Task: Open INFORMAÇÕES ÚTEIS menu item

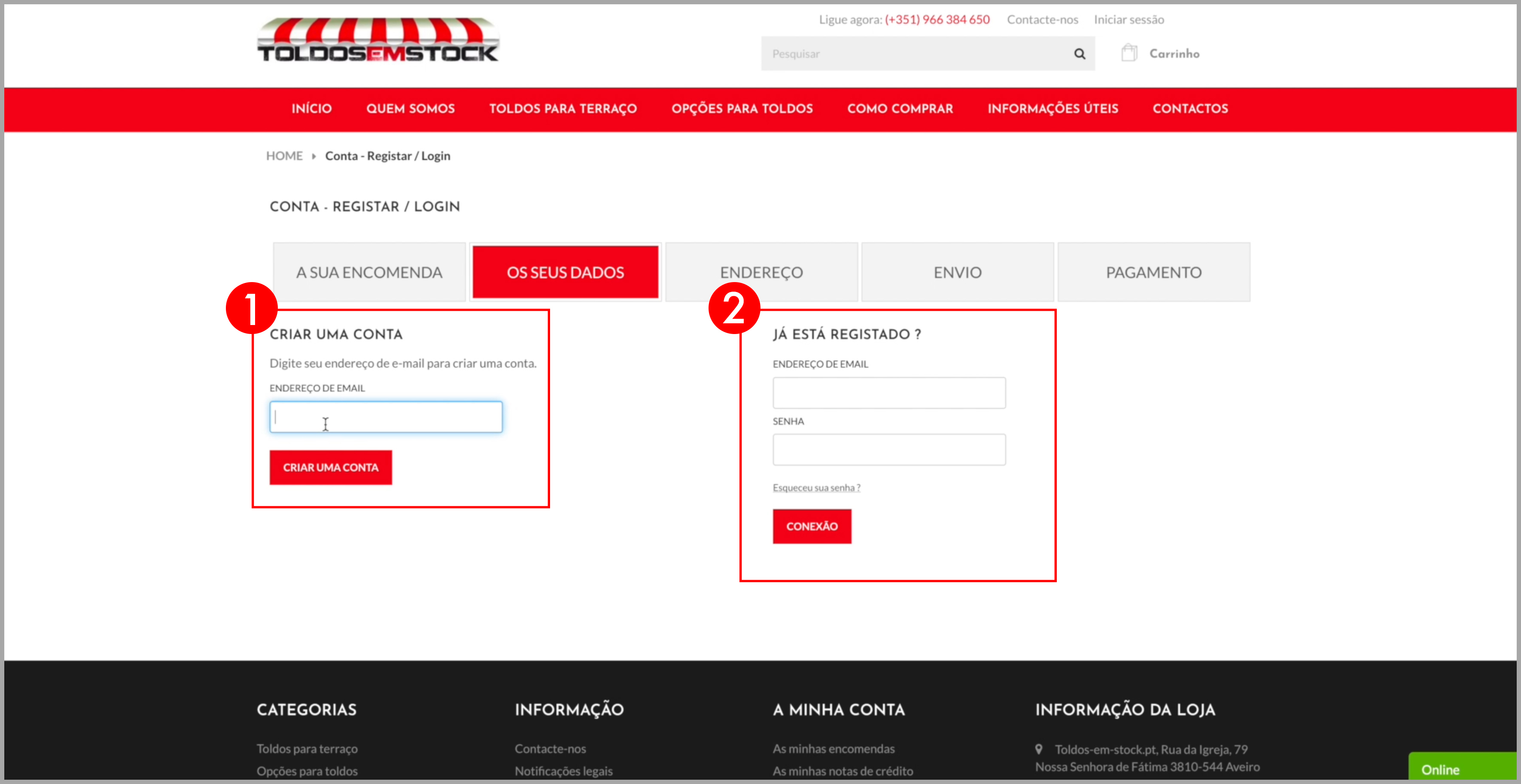Action: point(1053,109)
